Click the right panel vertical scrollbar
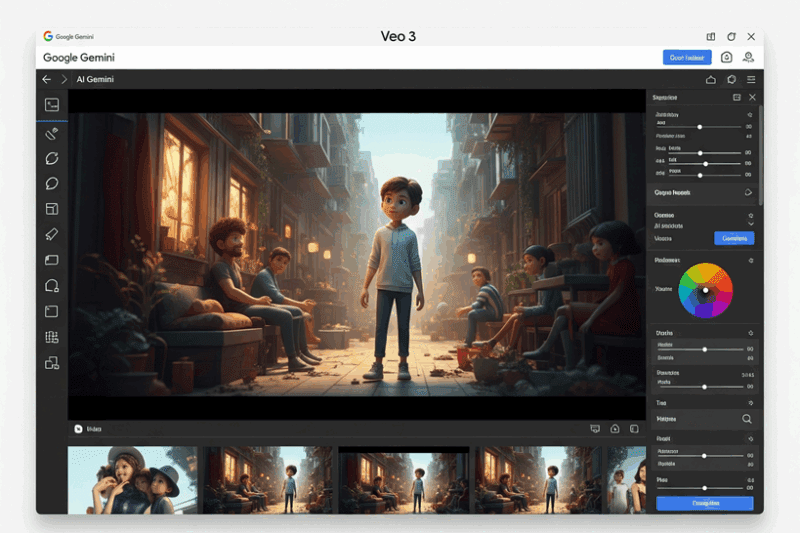The height and width of the screenshot is (533, 800). (x=760, y=156)
